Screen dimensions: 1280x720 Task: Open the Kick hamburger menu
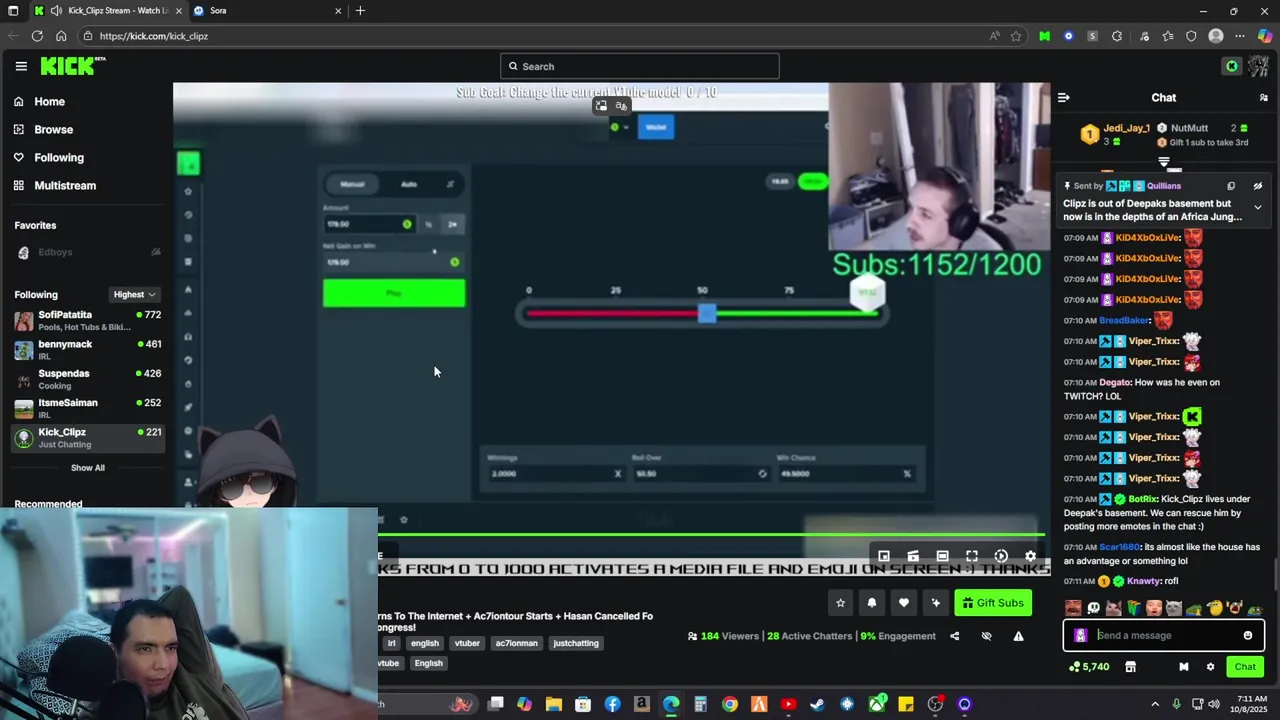coord(21,66)
